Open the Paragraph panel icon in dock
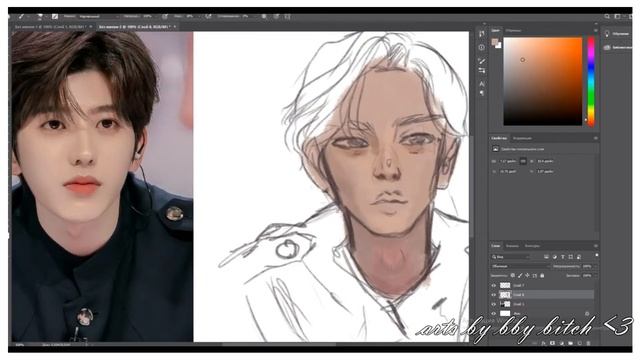640x360 pixels. pyautogui.click(x=482, y=93)
